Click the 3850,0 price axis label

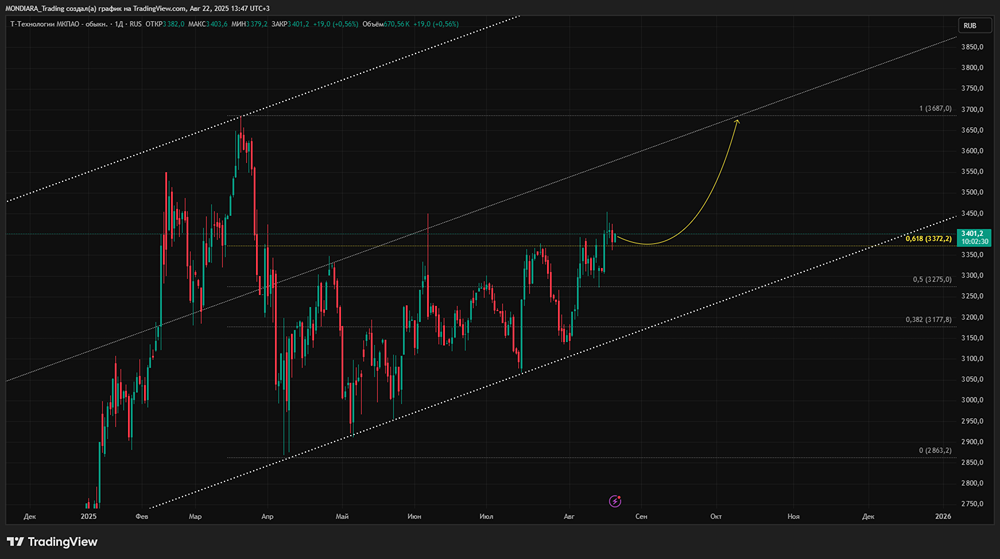click(972, 47)
